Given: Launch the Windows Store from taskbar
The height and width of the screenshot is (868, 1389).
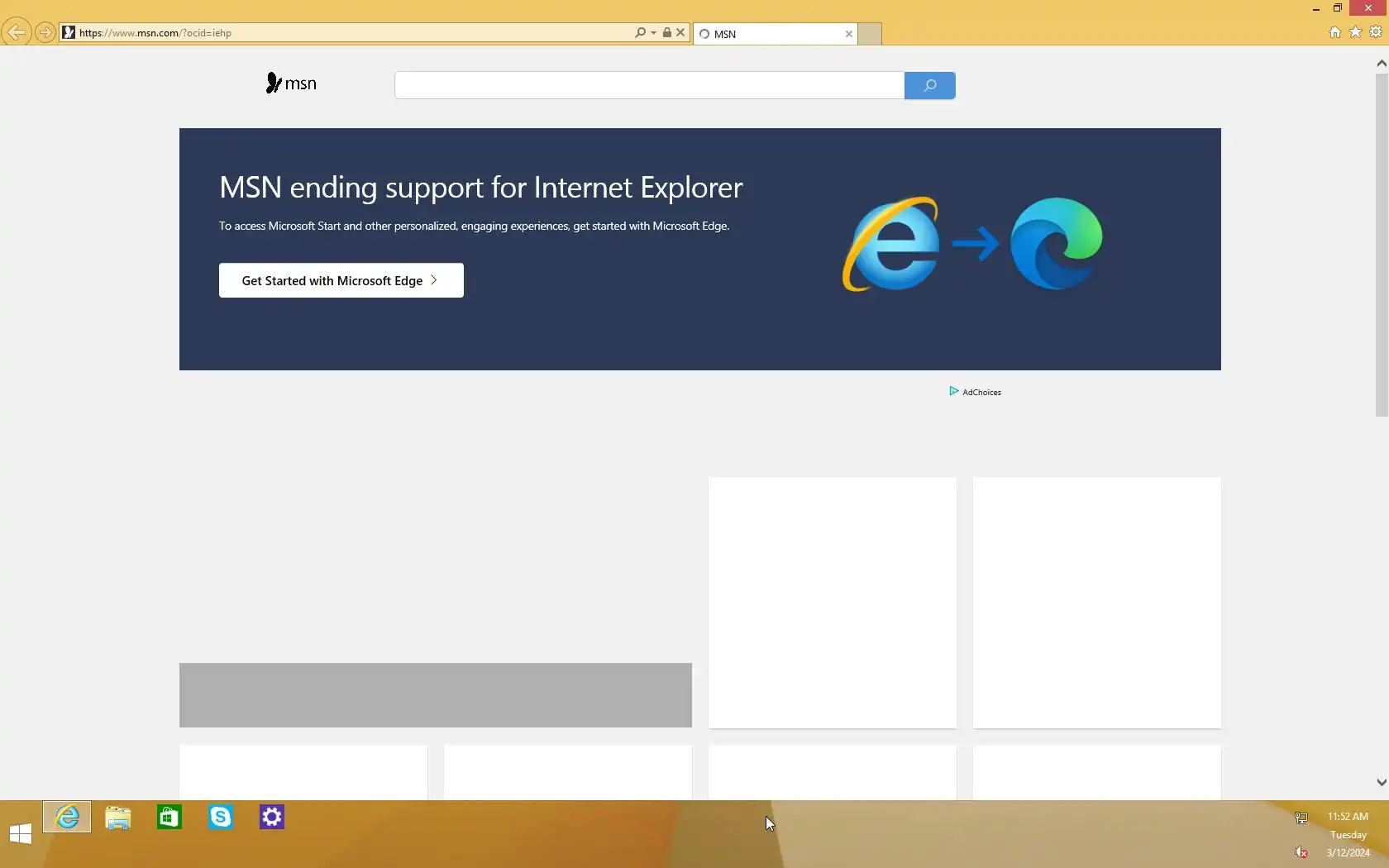Looking at the screenshot, I should pos(169,818).
